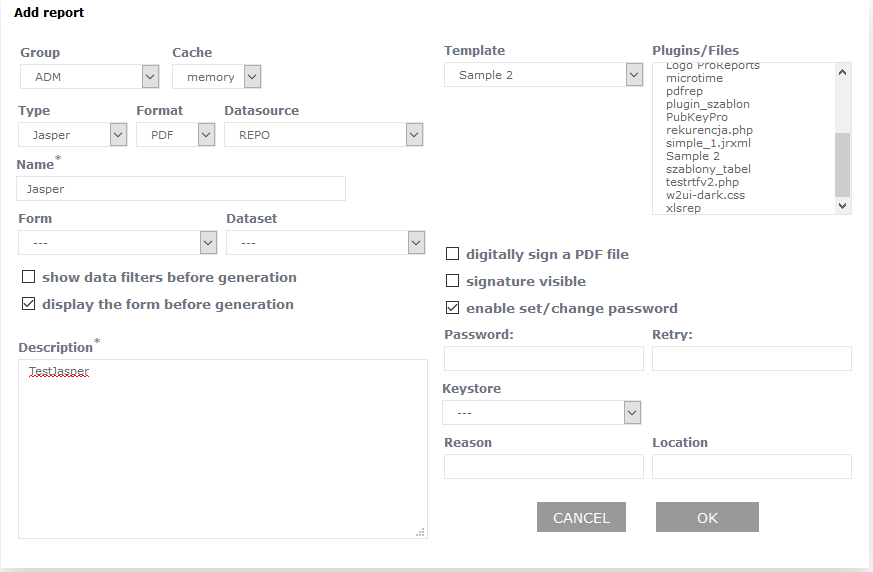This screenshot has width=873, height=572.
Task: Focus the Name text field containing Jasper
Action: coord(181,188)
